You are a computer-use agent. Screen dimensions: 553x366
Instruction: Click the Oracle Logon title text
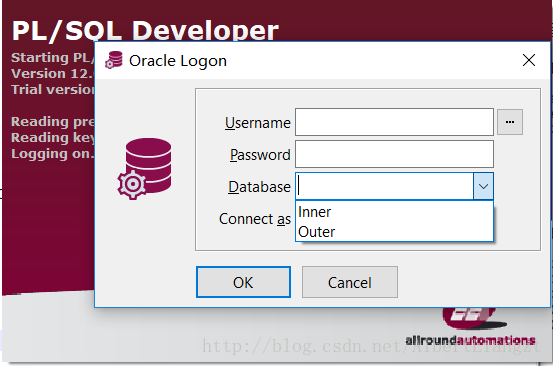click(x=178, y=61)
